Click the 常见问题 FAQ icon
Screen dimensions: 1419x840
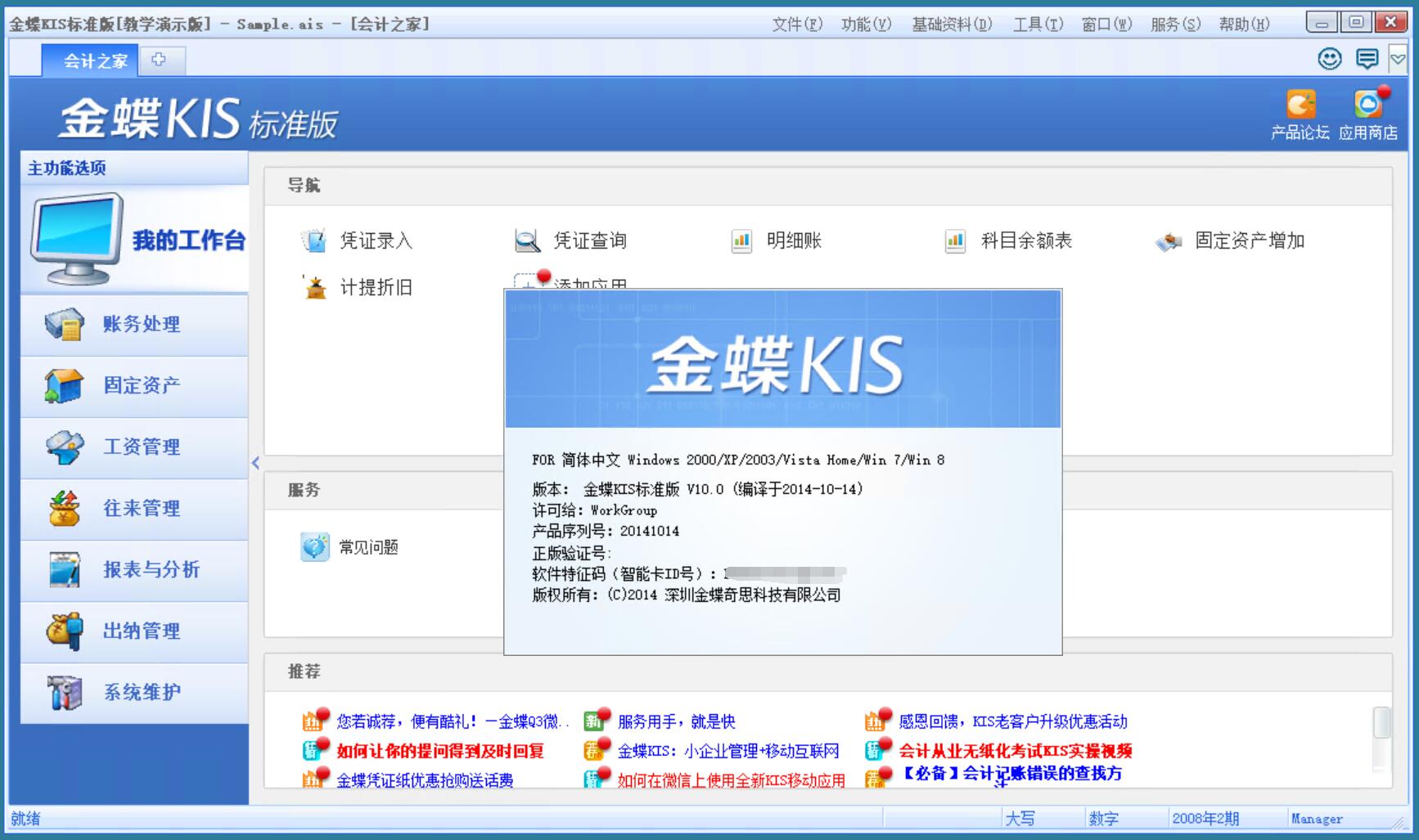[x=315, y=546]
